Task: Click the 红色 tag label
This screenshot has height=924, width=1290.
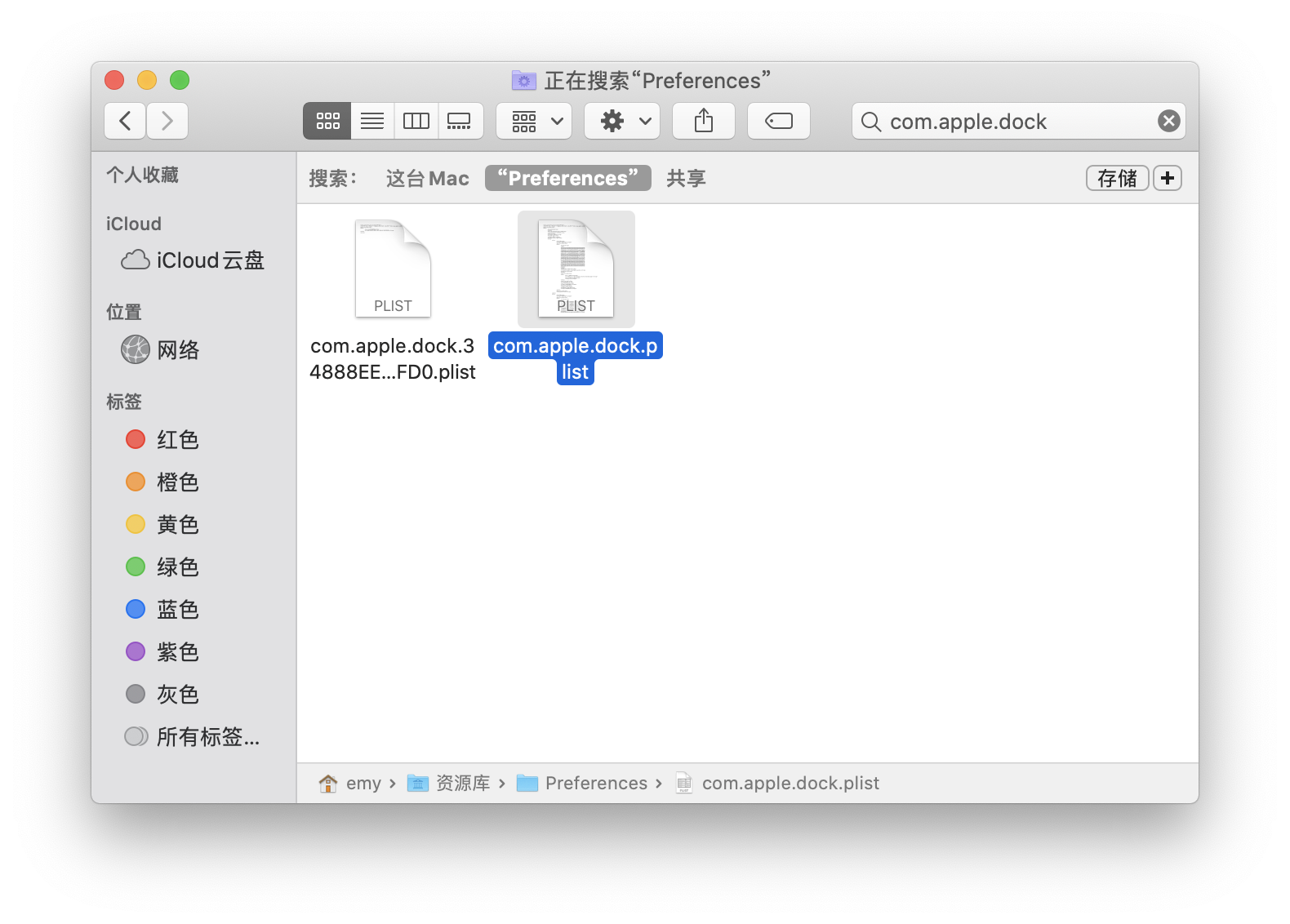Action: [x=178, y=440]
